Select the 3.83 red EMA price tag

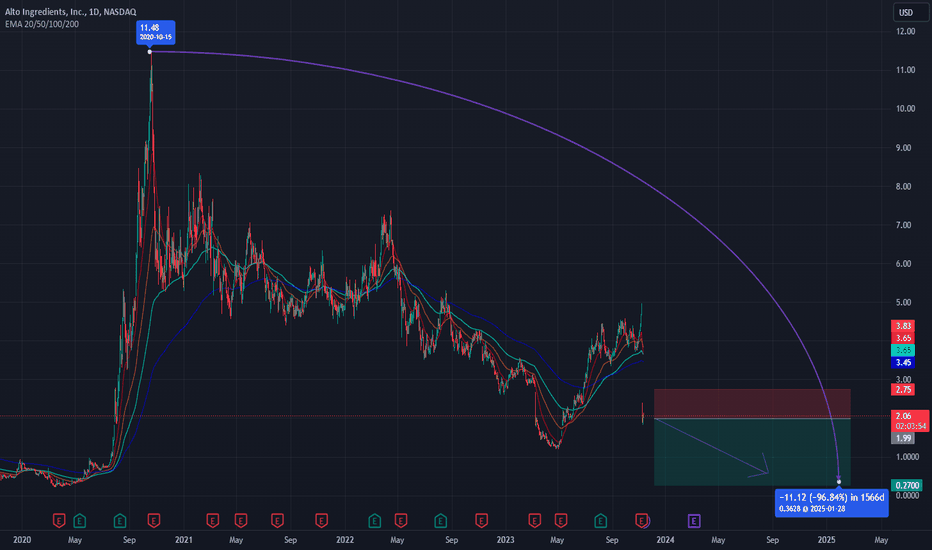click(903, 326)
